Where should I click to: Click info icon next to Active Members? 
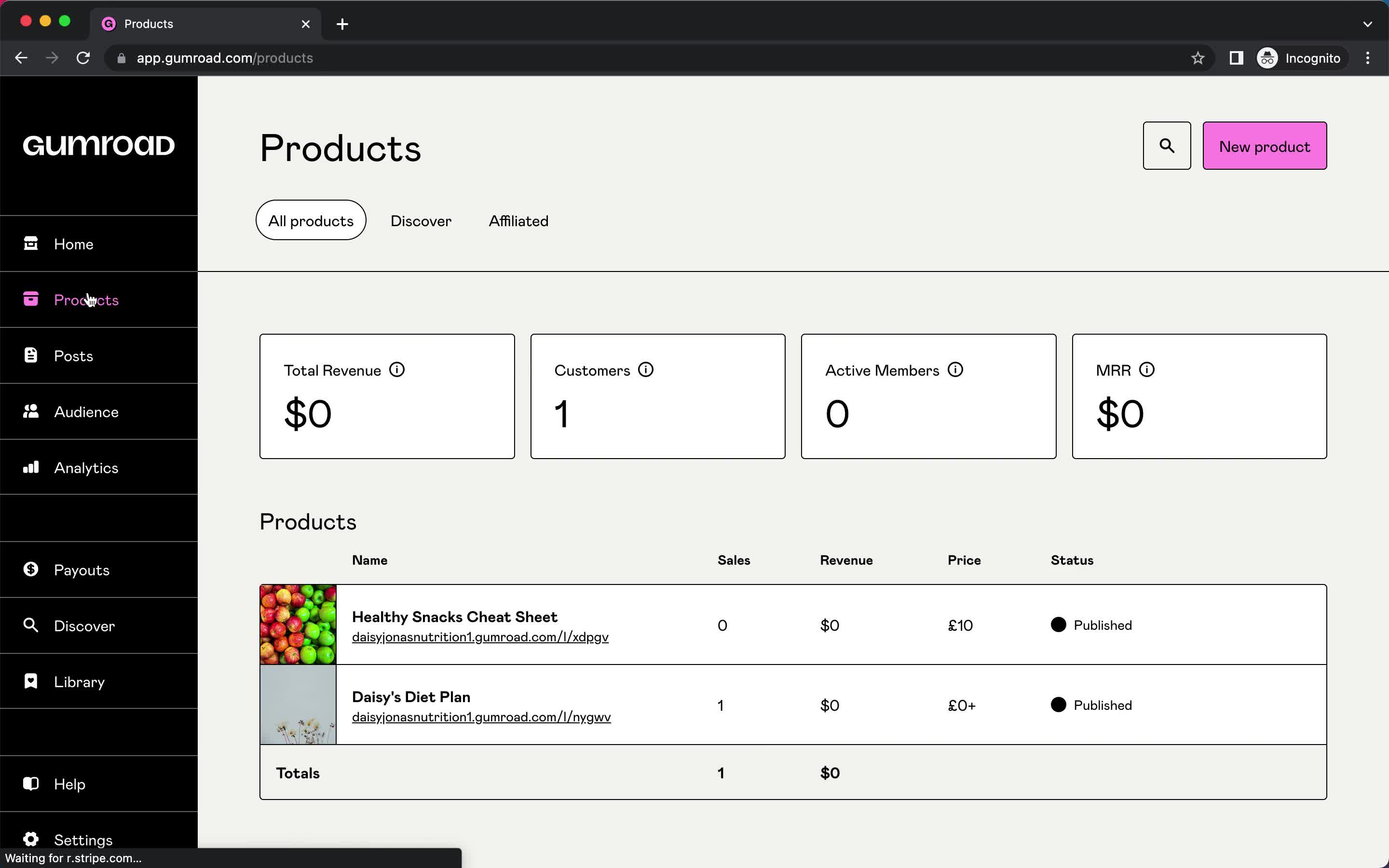(x=955, y=370)
